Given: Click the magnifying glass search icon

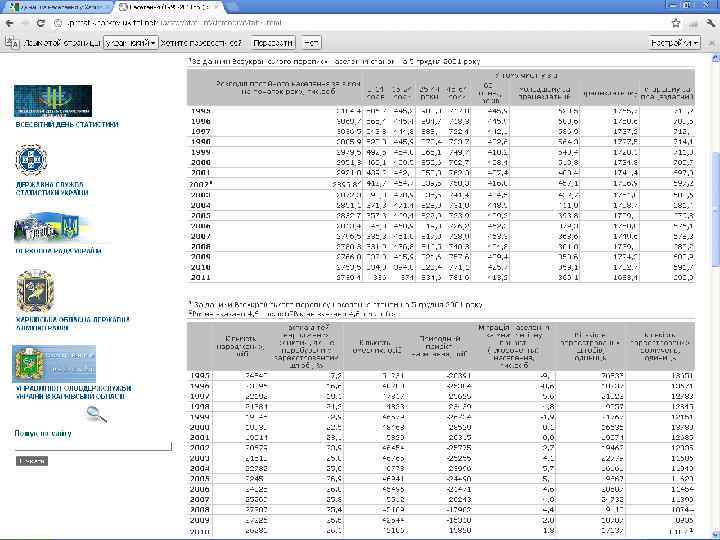Looking at the screenshot, I should (x=97, y=414).
